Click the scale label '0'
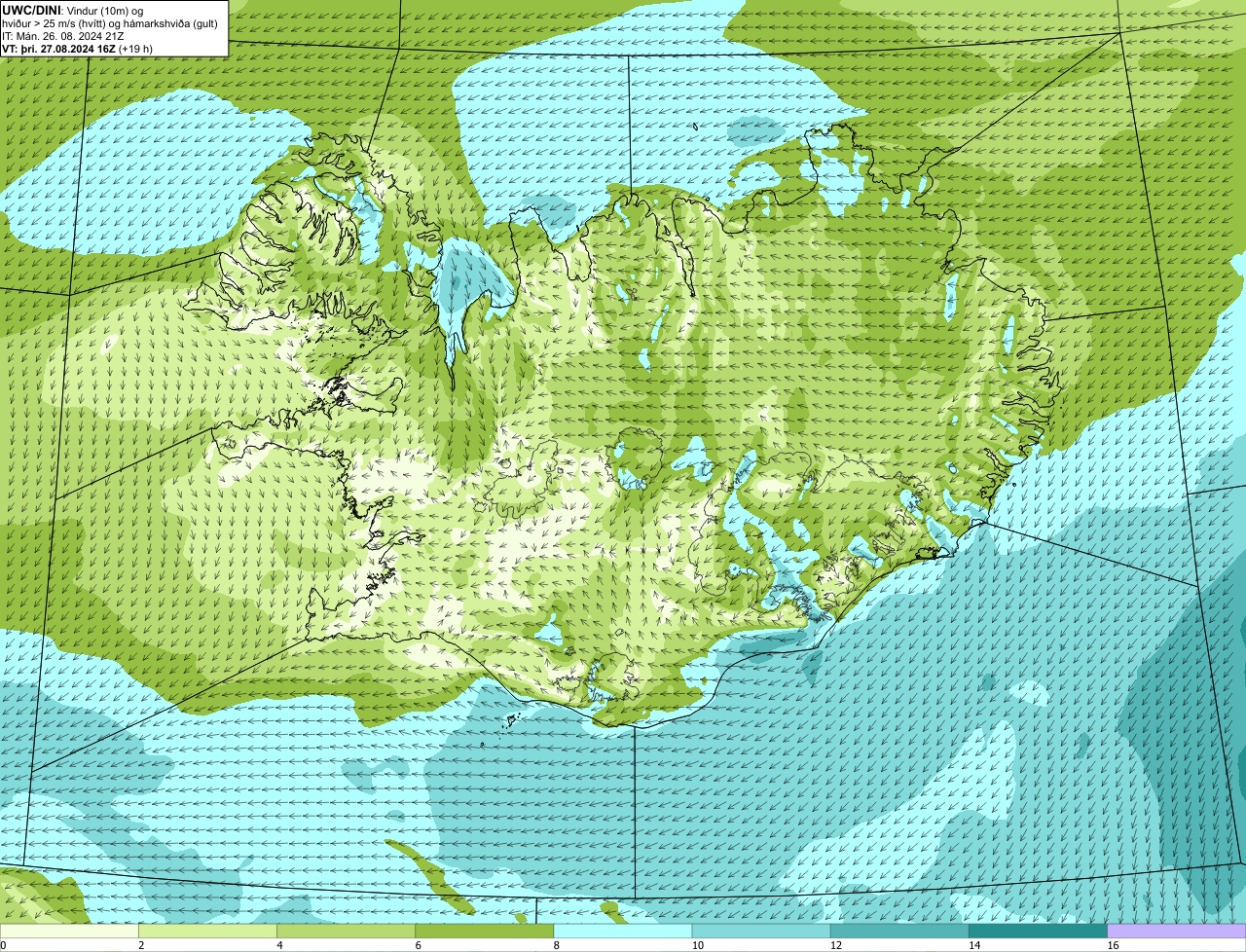 3,945
